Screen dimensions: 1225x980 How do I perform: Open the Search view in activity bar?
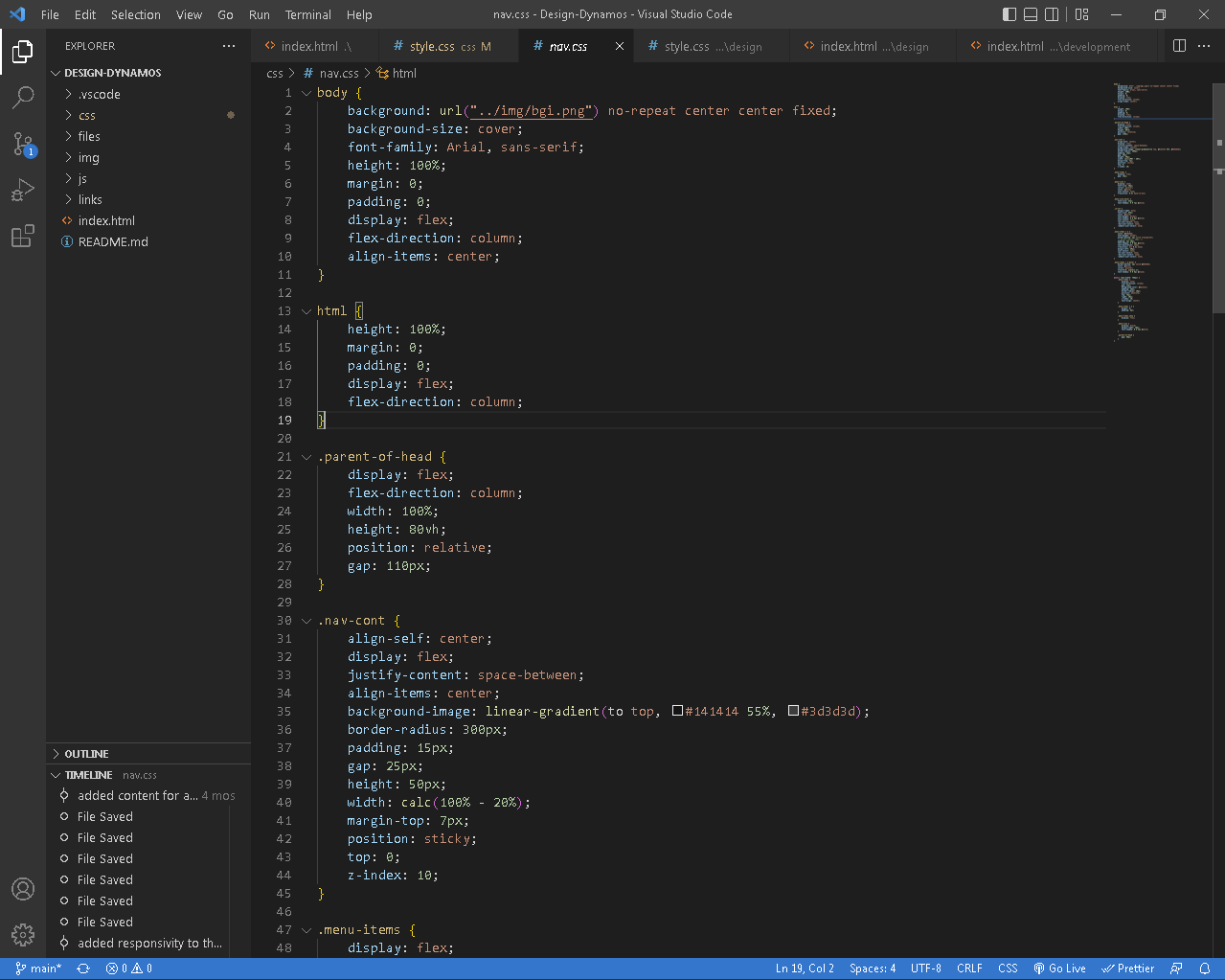23,97
